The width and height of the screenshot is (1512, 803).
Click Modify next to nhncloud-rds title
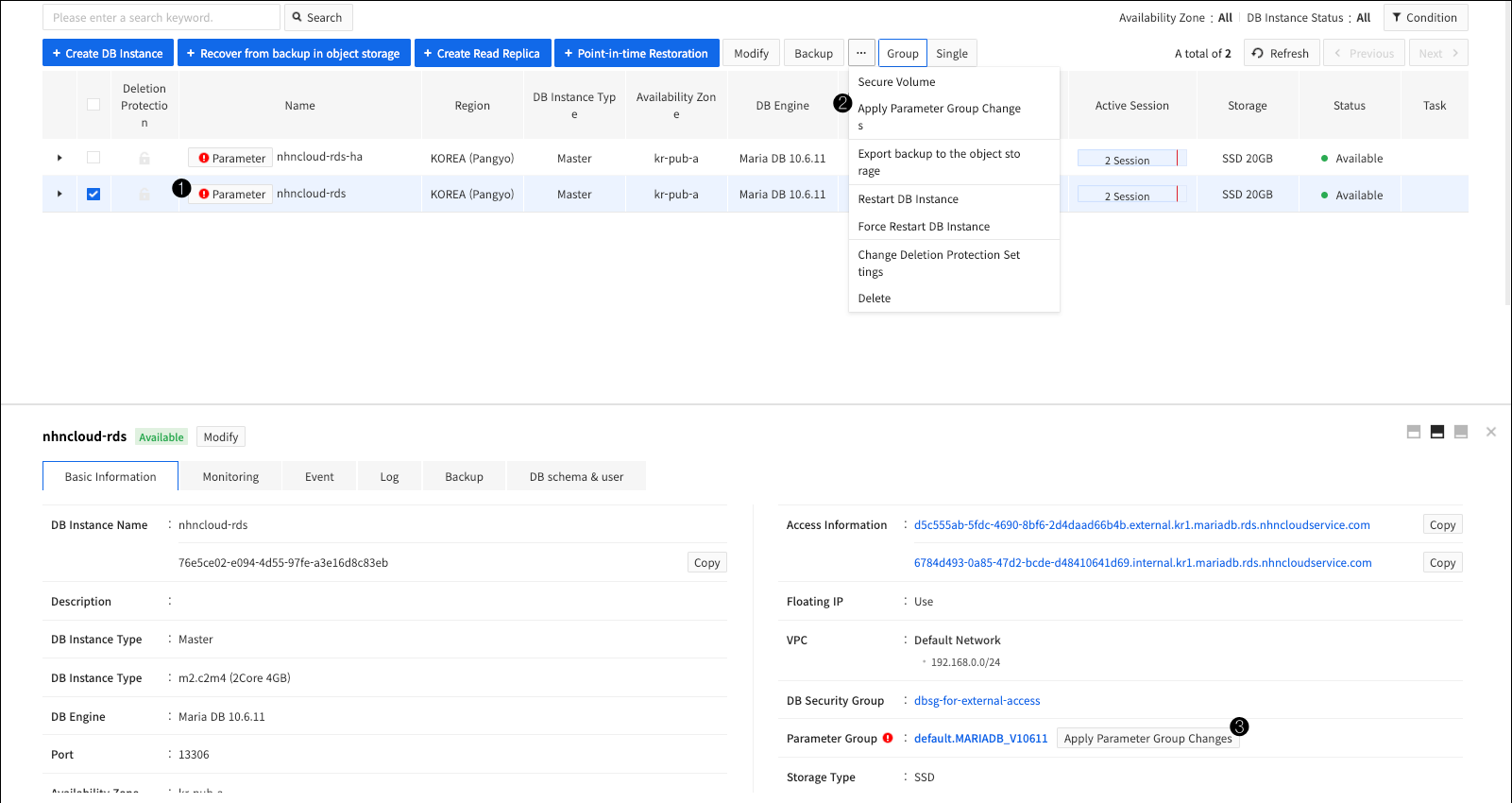tap(221, 436)
